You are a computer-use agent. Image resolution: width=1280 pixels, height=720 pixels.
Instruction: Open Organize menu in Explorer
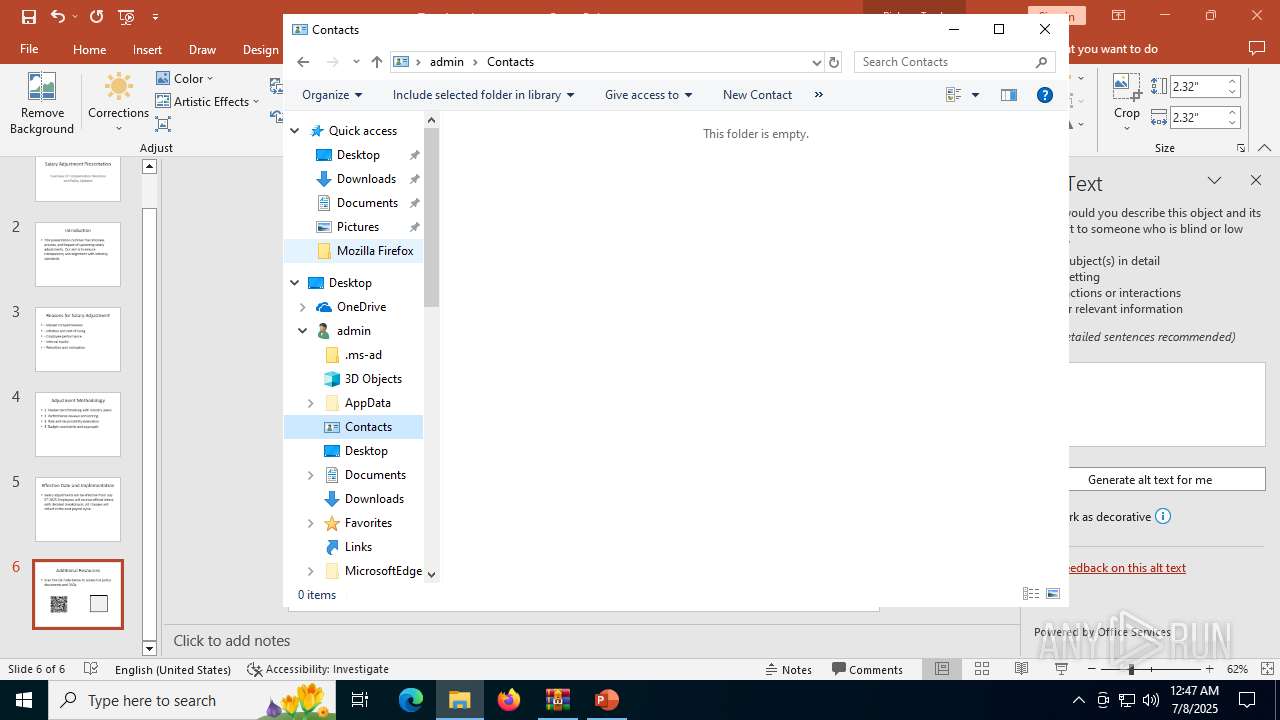click(332, 95)
